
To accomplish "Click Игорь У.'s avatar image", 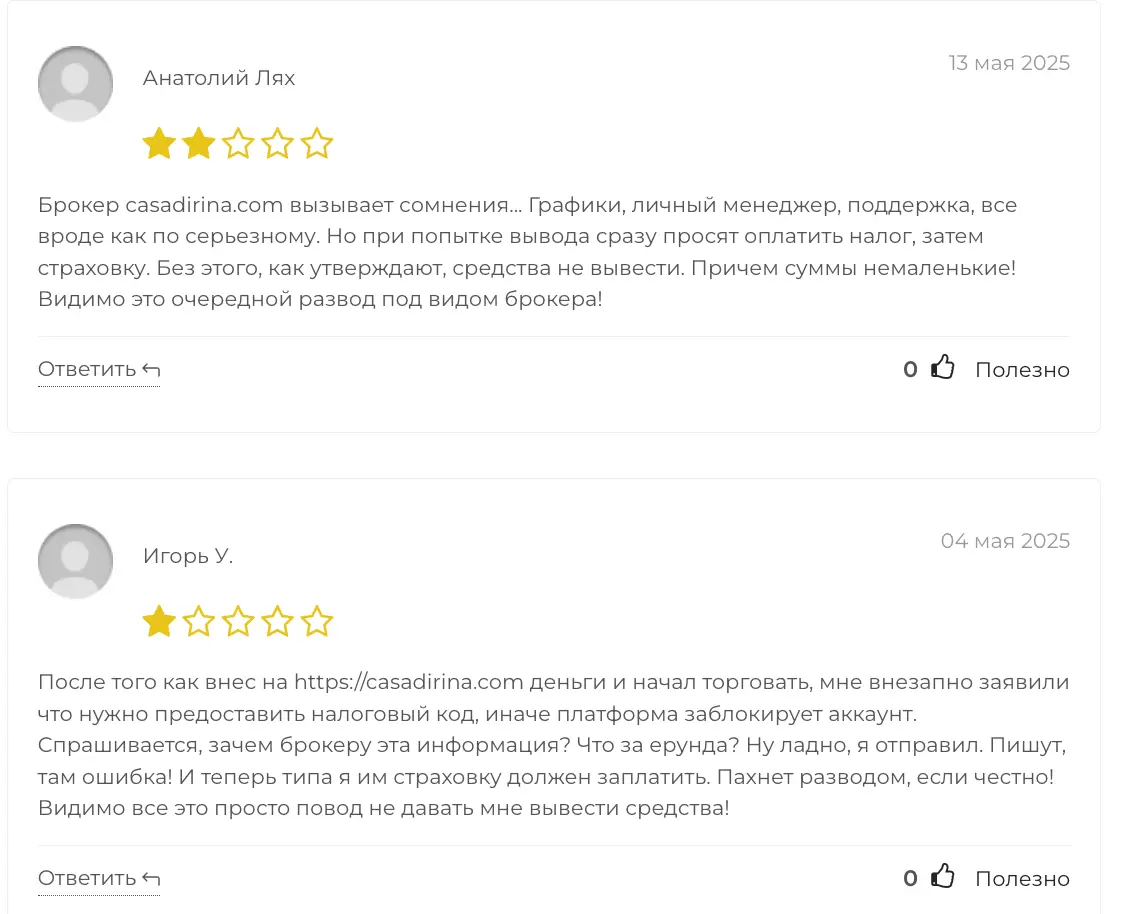I will click(x=75, y=562).
